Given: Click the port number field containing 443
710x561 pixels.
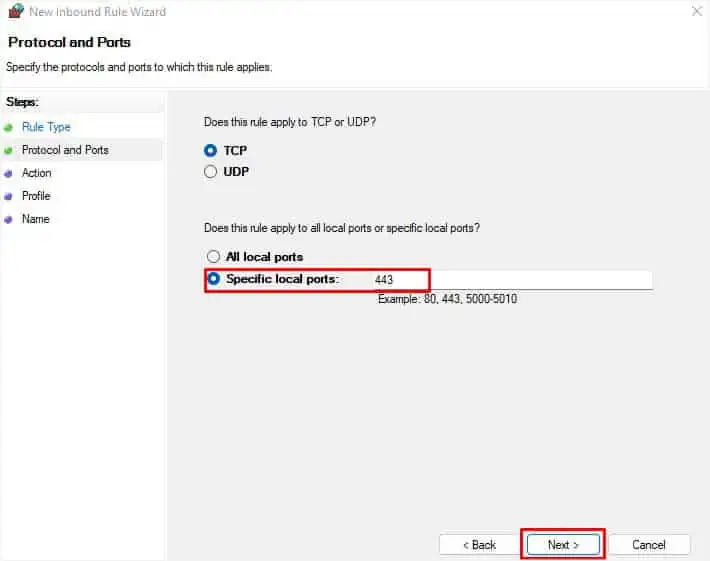Looking at the screenshot, I should coord(510,280).
